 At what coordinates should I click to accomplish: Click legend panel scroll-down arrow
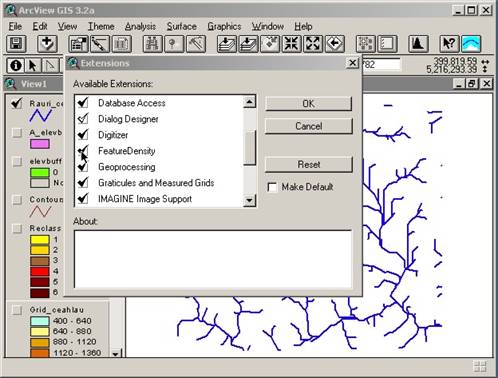coord(115,354)
